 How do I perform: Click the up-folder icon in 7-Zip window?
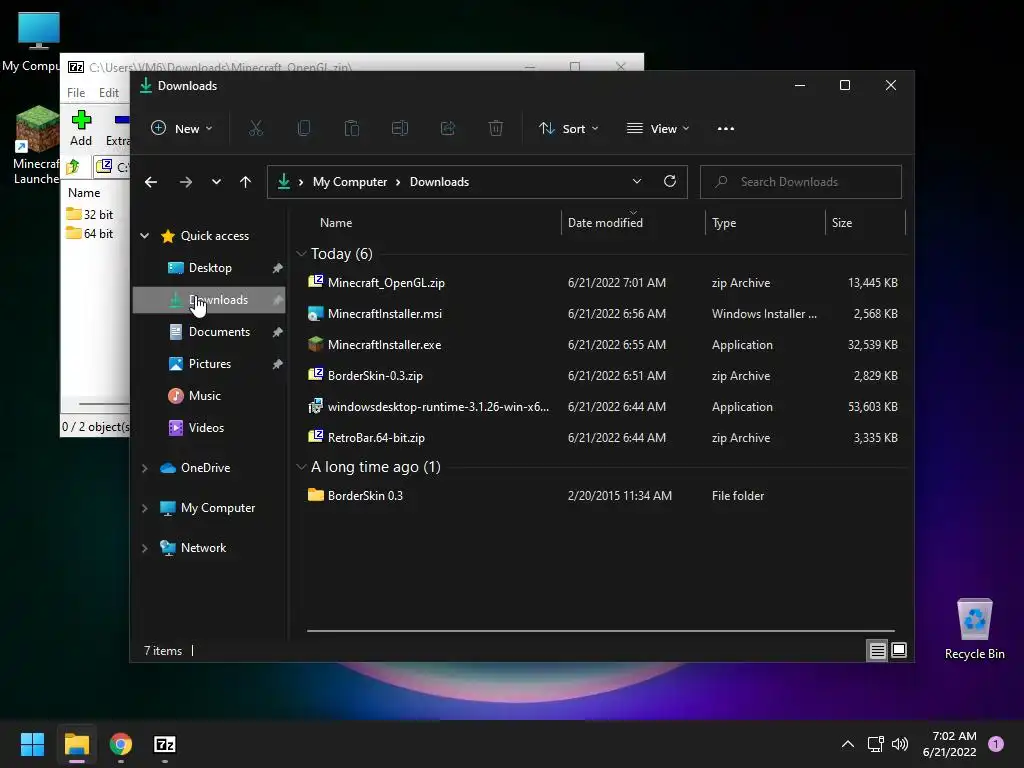coord(73,167)
